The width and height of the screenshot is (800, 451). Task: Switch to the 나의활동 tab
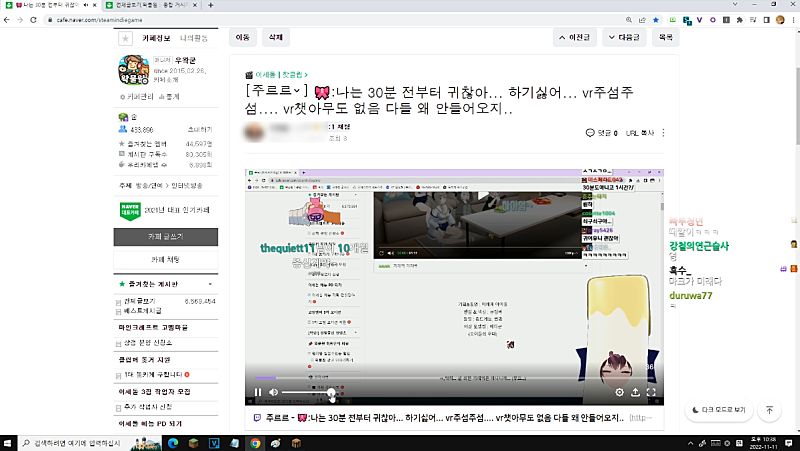coord(194,38)
